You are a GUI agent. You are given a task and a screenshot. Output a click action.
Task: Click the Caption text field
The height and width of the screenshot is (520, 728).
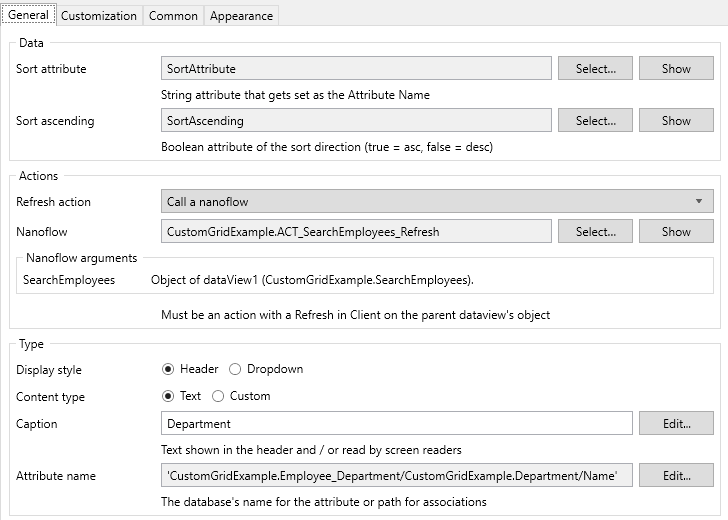click(396, 424)
